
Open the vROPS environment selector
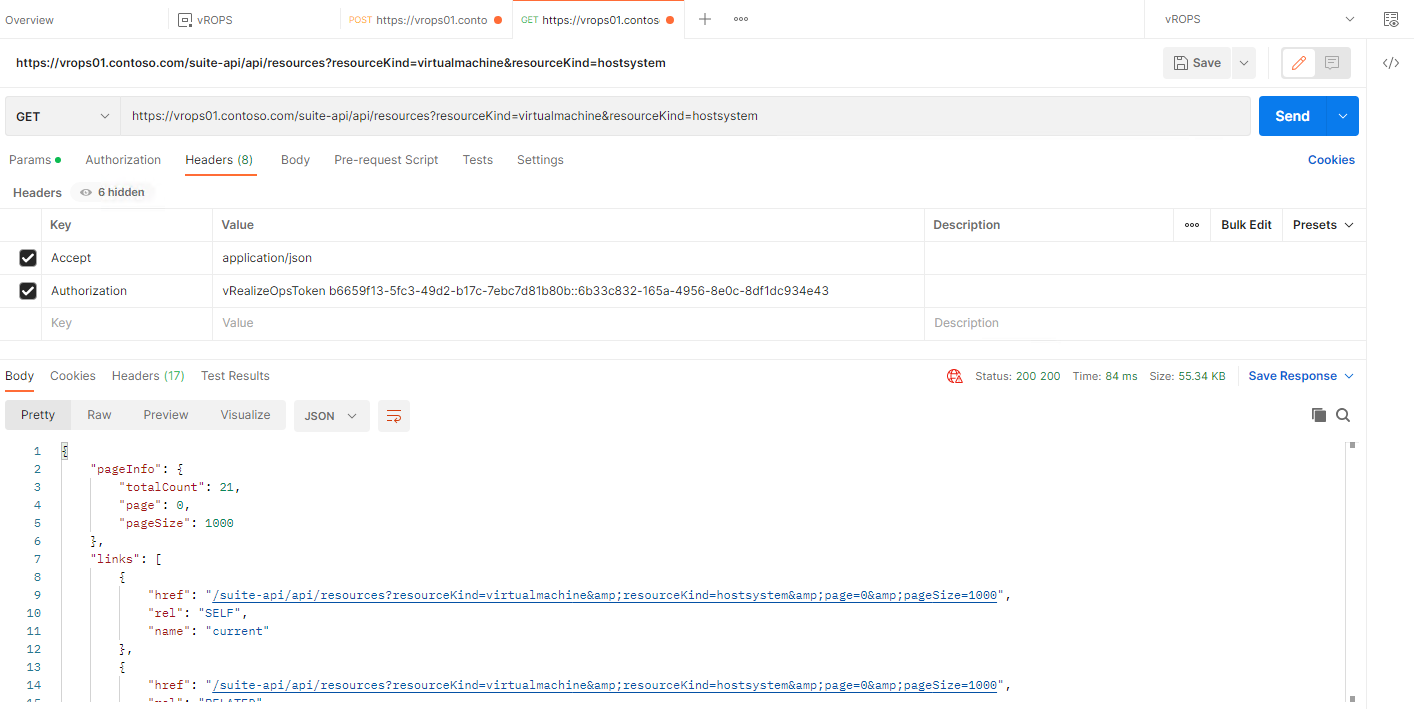[1259, 19]
